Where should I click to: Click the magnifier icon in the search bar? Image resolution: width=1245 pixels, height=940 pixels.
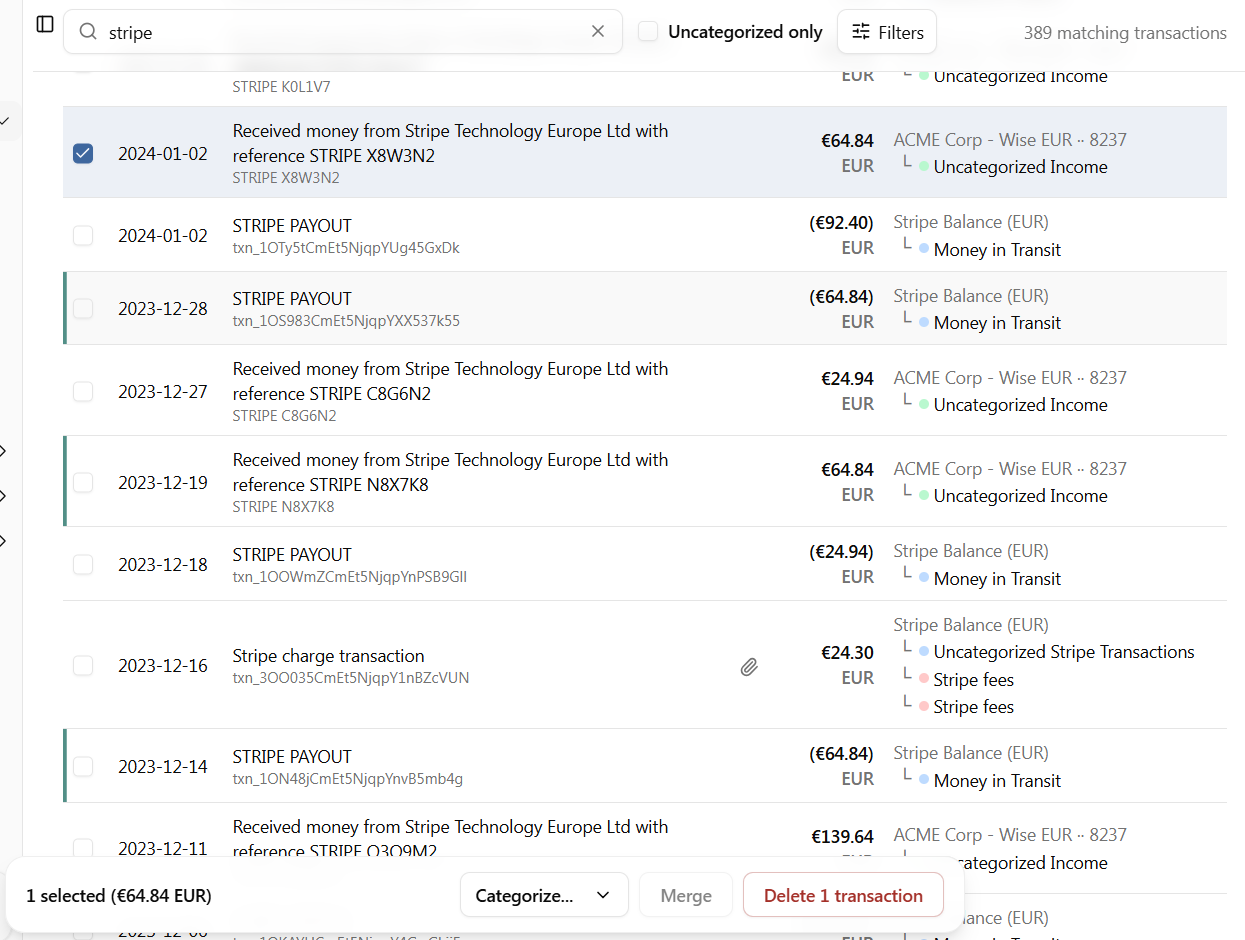click(88, 32)
